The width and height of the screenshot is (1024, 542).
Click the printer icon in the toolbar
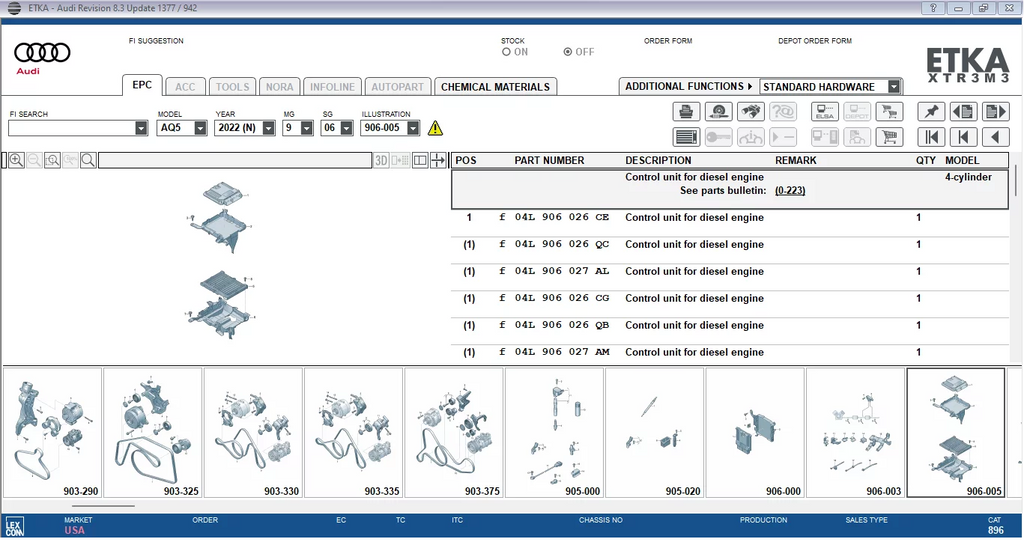[687, 112]
